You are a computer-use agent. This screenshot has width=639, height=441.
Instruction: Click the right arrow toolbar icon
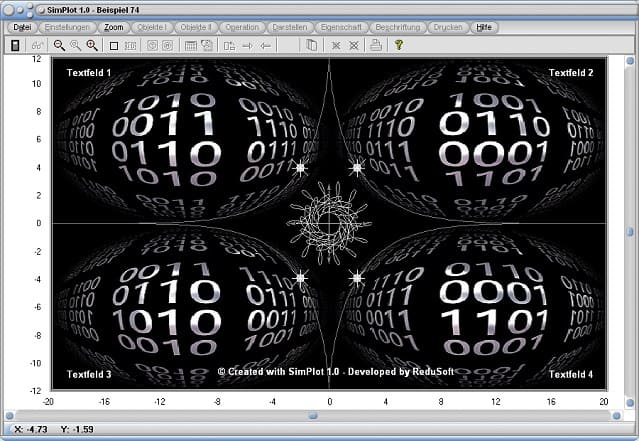click(x=247, y=46)
